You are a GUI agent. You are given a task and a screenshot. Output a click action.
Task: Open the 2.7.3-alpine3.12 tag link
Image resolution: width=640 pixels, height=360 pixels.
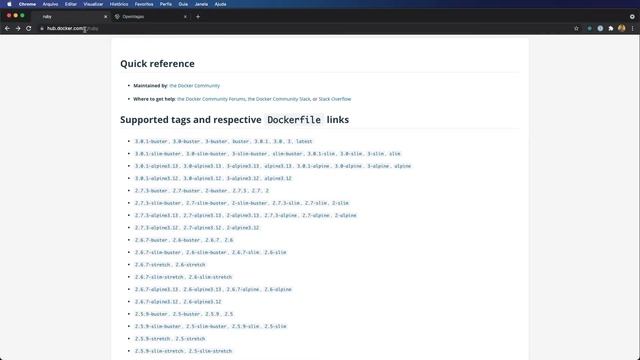(x=156, y=228)
